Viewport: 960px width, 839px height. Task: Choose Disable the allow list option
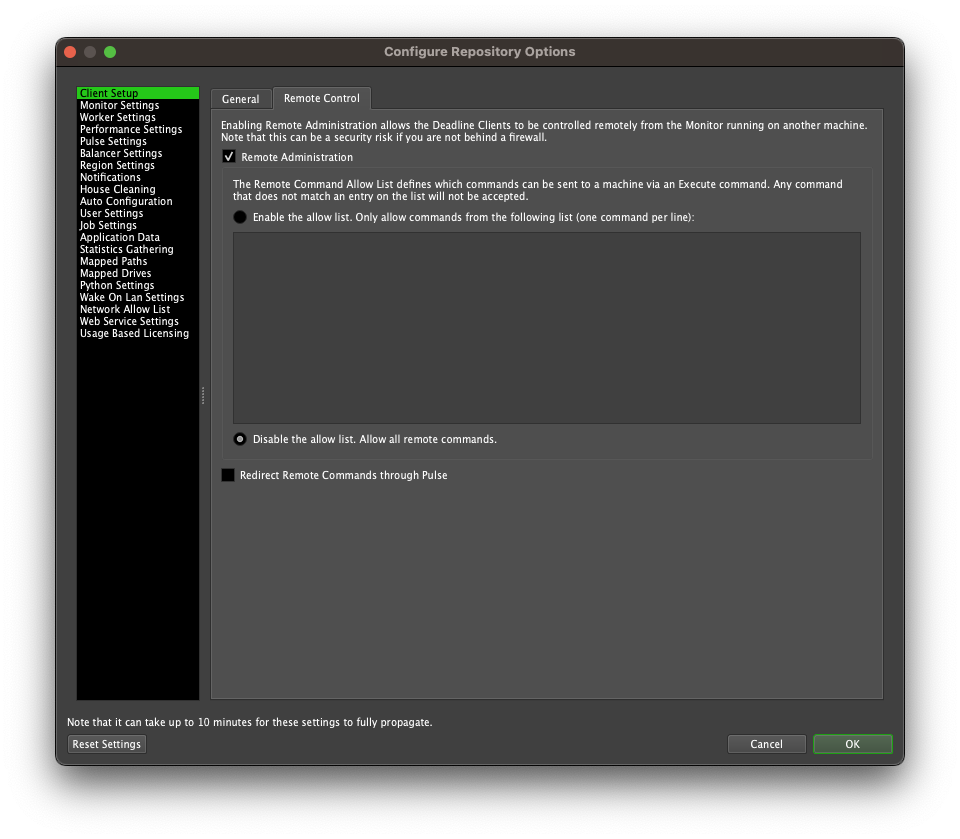coord(239,439)
